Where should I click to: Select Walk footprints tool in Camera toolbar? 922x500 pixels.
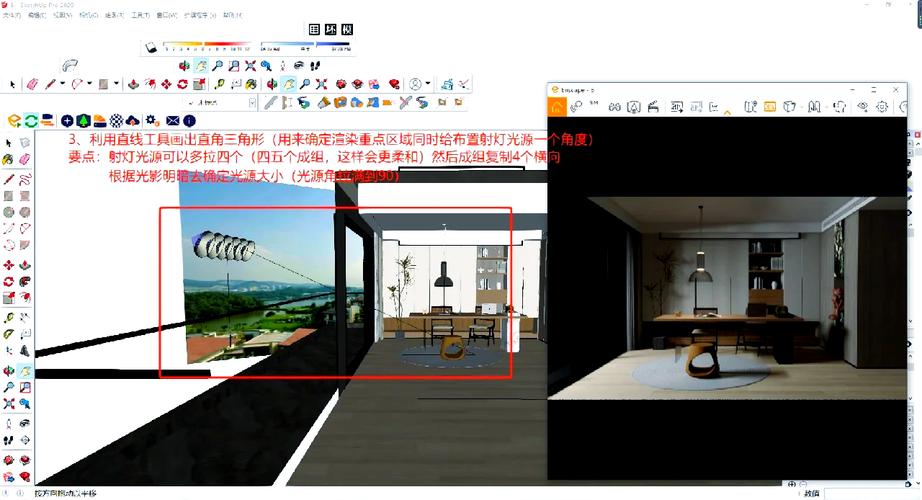point(315,66)
